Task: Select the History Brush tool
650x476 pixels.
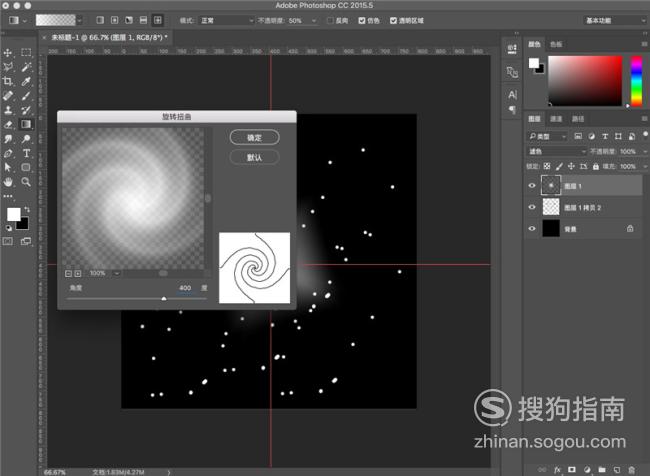Action: point(26,110)
